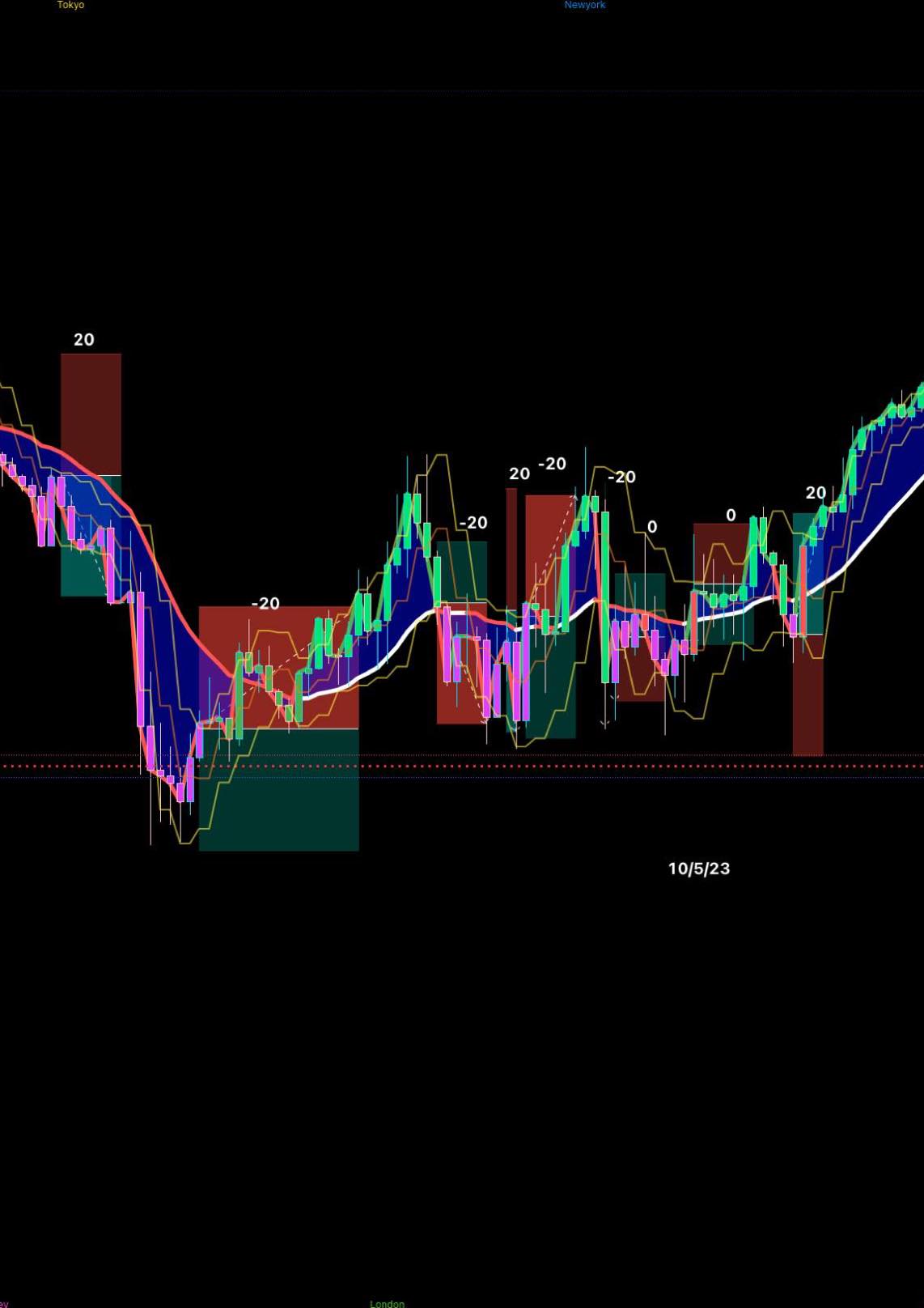Click the Tokyo session label
This screenshot has width=924, height=1308.
70,5
